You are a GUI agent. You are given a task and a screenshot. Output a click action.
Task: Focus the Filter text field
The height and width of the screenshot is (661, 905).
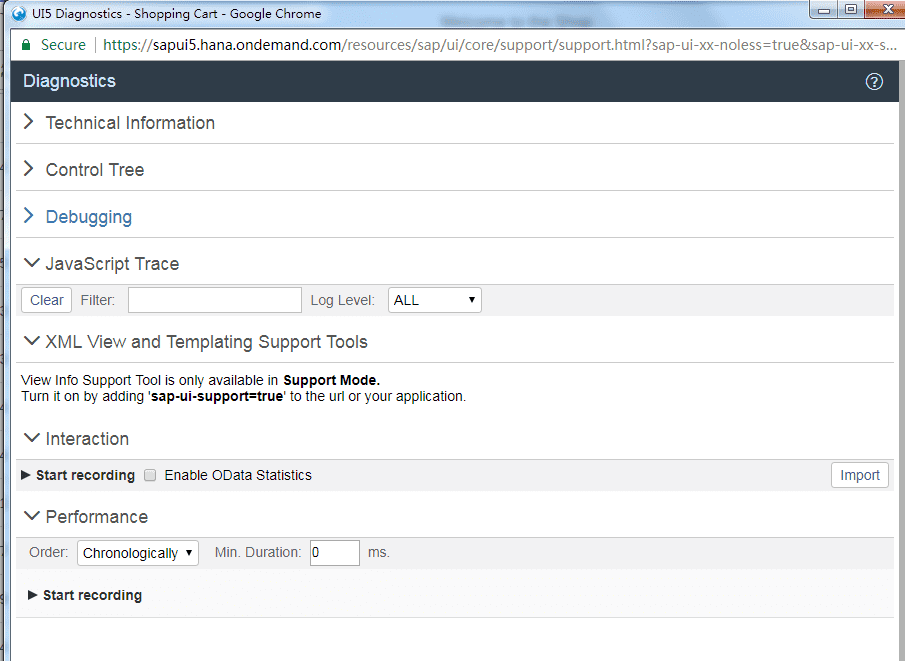coord(214,300)
